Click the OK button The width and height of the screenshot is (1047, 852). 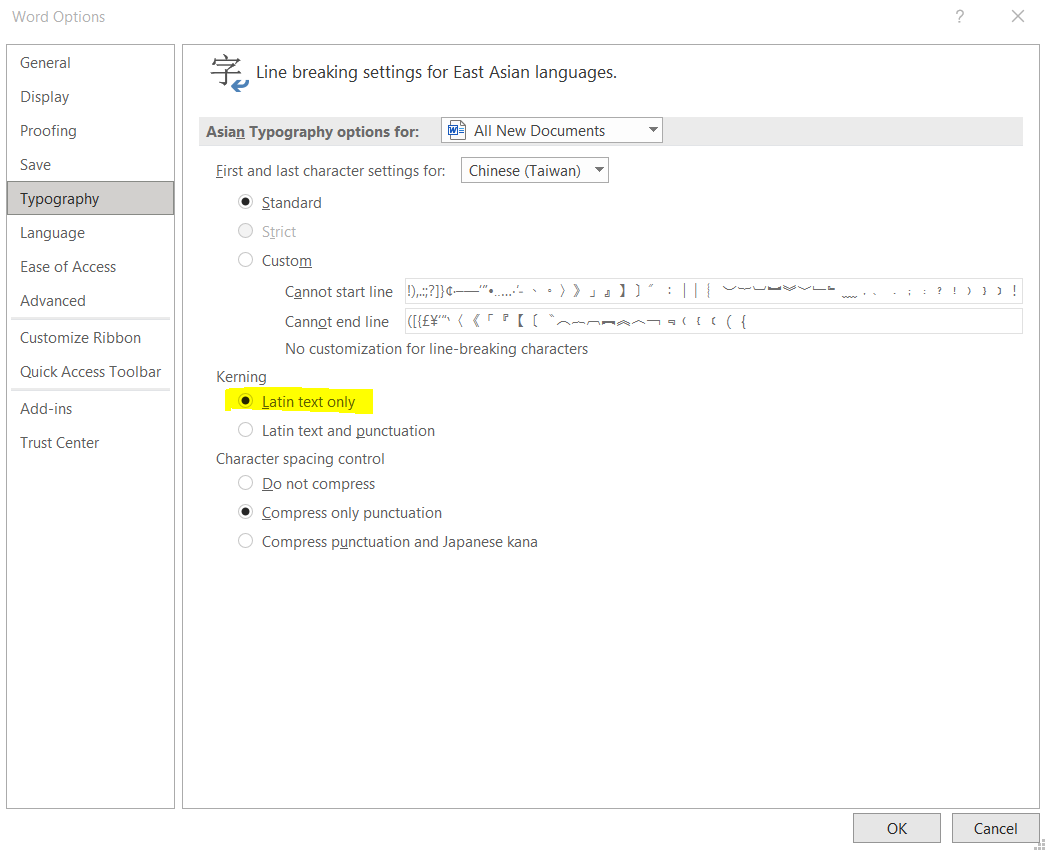click(896, 828)
